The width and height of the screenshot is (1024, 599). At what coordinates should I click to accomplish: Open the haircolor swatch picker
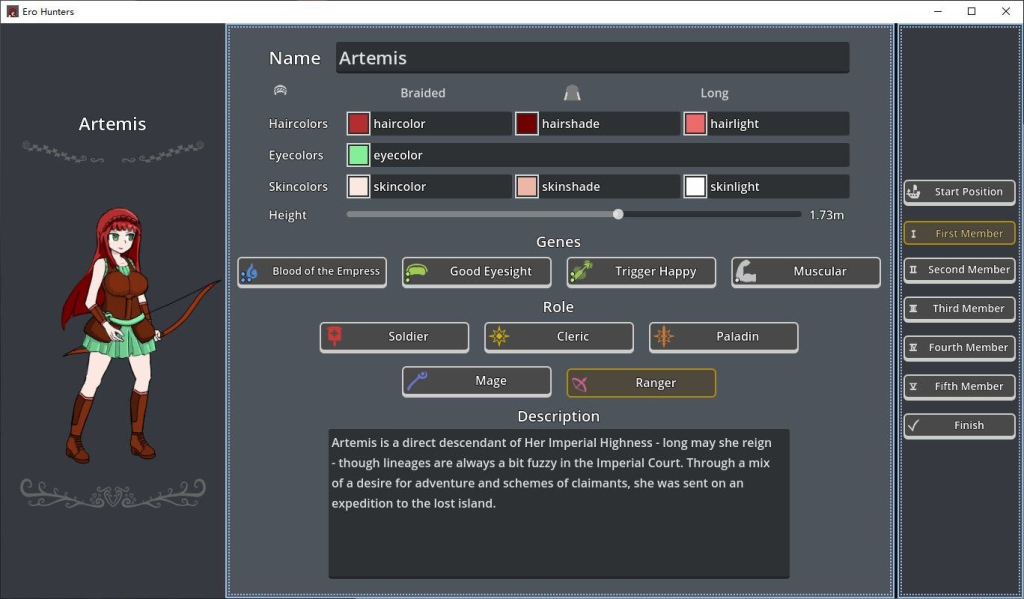(358, 124)
